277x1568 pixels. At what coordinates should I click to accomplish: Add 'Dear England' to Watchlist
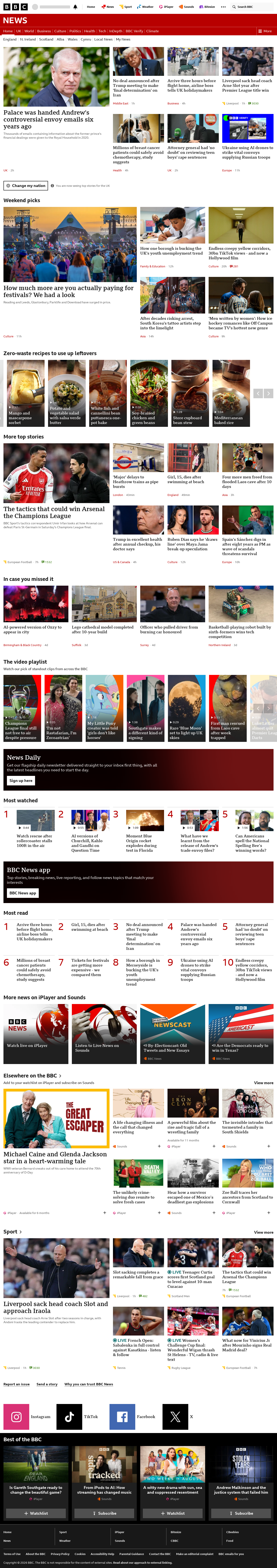point(36,1513)
